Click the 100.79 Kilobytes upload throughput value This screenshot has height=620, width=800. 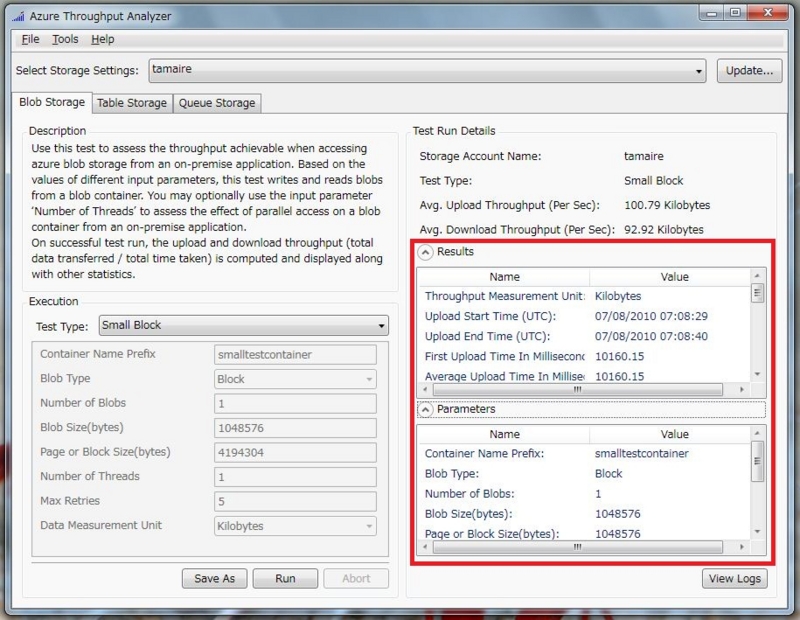(667, 205)
